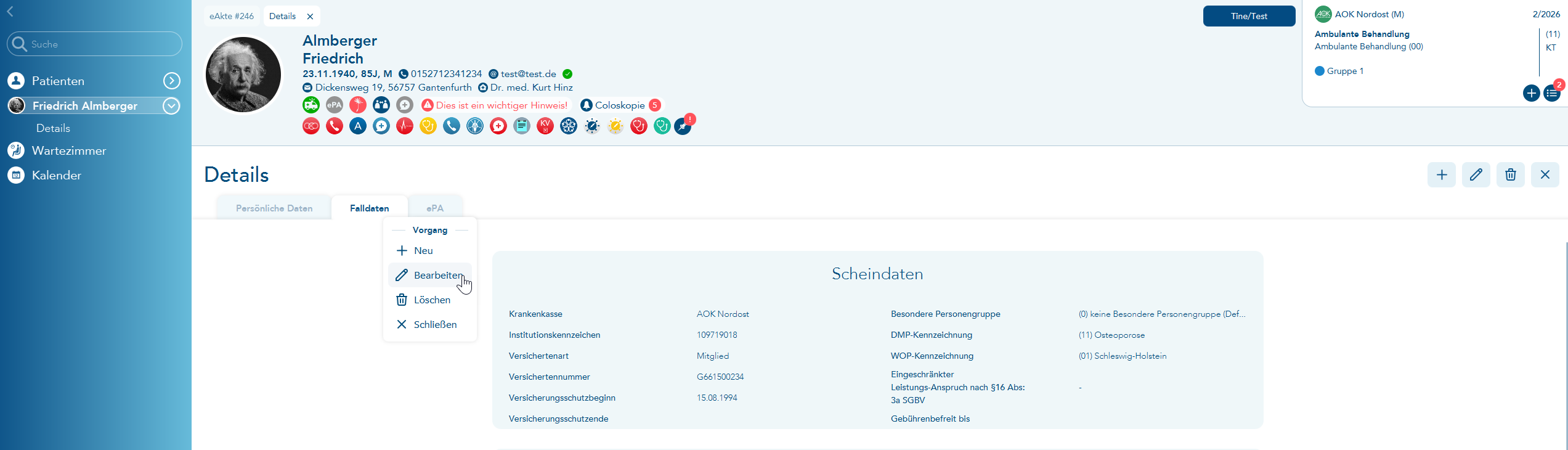Click the green verified checkmark beside the email
Screen dimensions: 1568x450
pyautogui.click(x=567, y=74)
